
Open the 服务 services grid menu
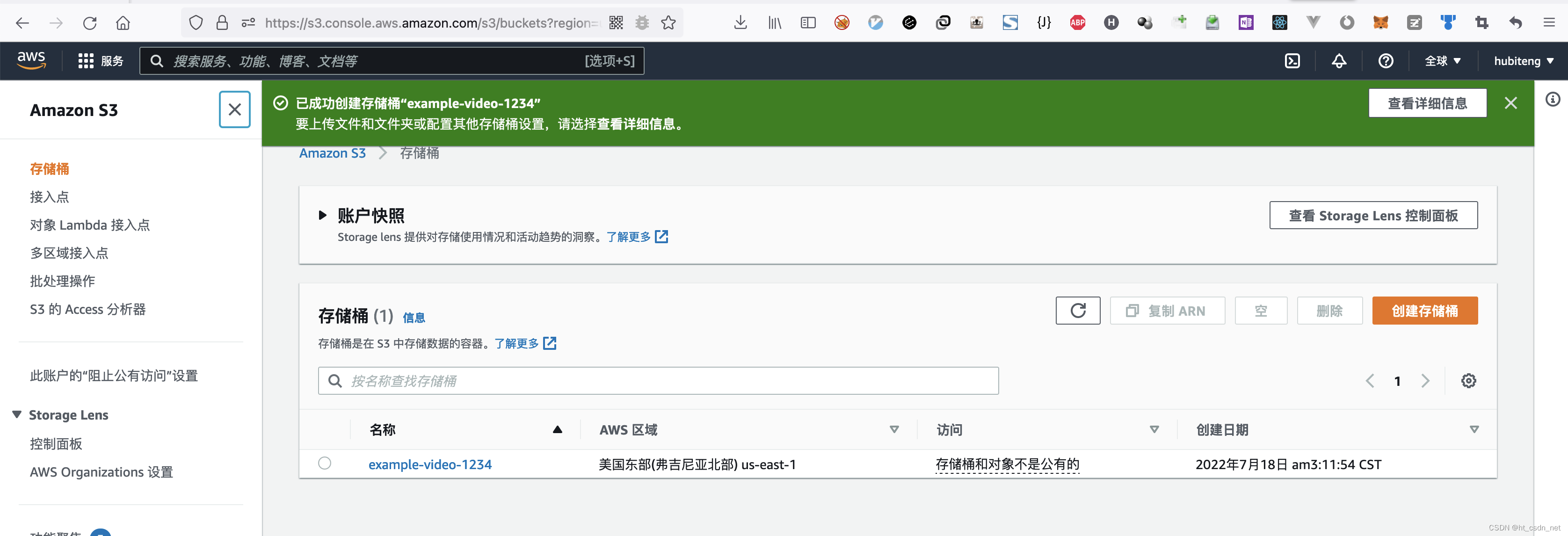pyautogui.click(x=101, y=61)
